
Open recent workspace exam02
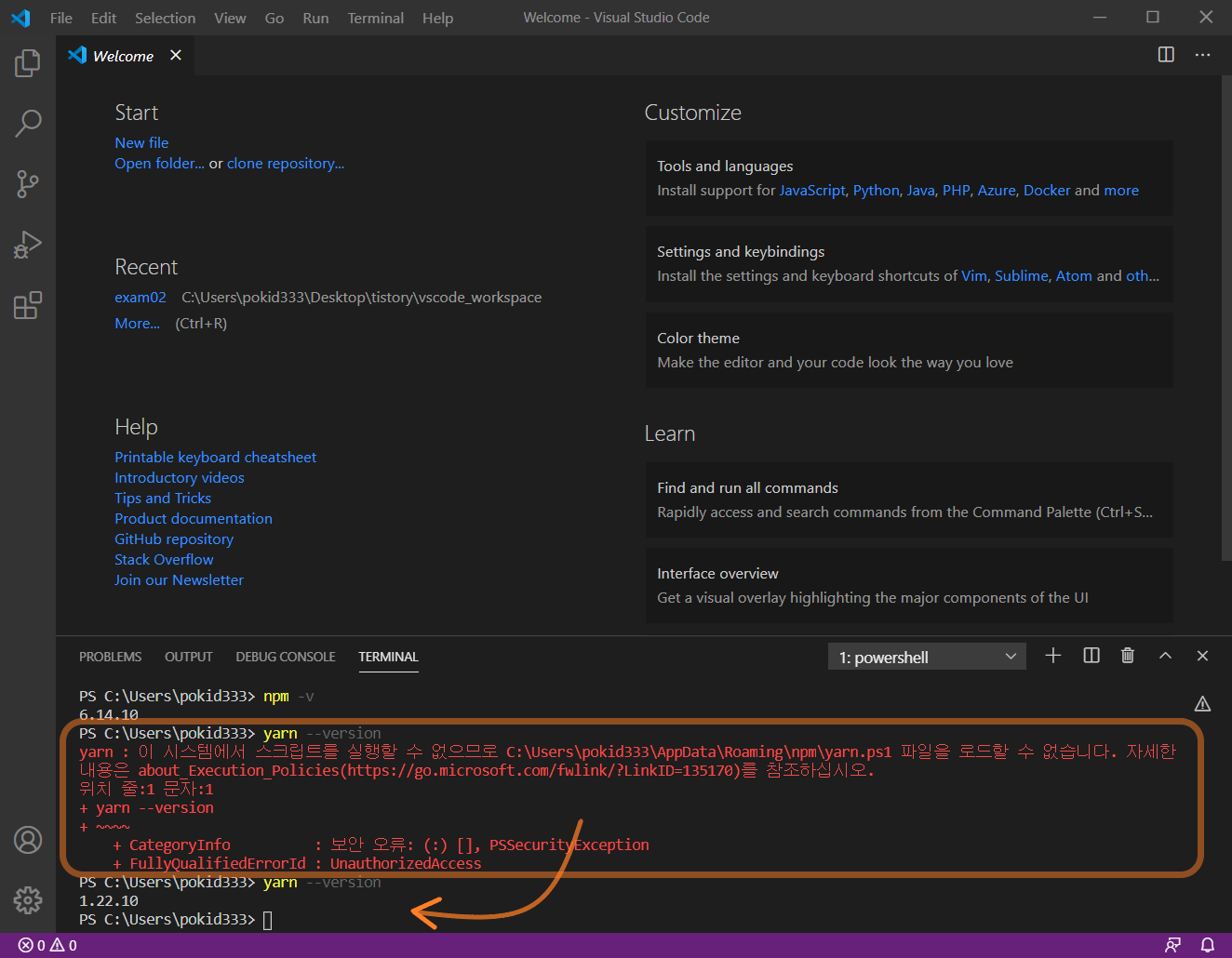click(141, 297)
